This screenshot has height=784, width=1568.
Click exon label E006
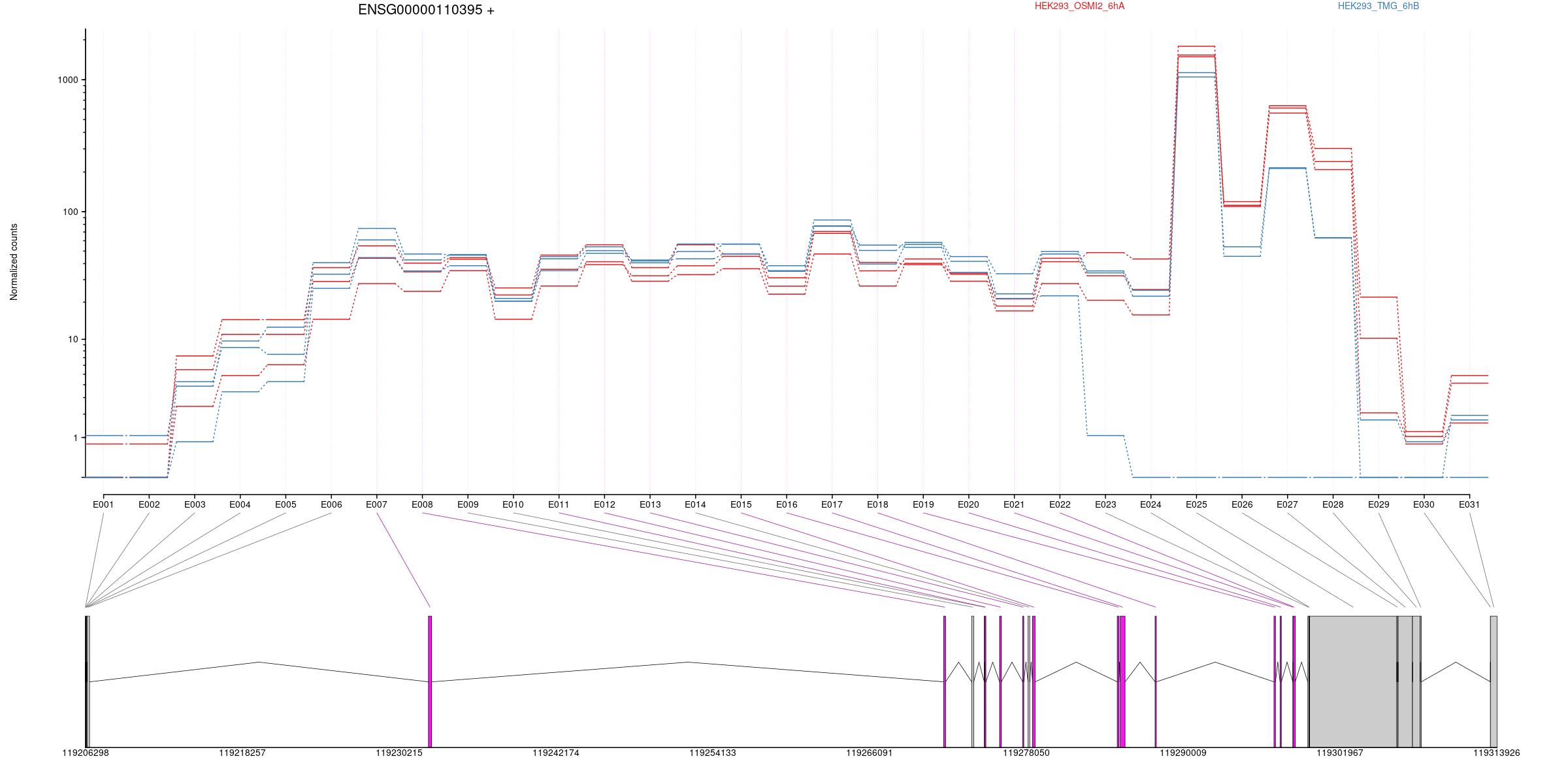tap(331, 504)
